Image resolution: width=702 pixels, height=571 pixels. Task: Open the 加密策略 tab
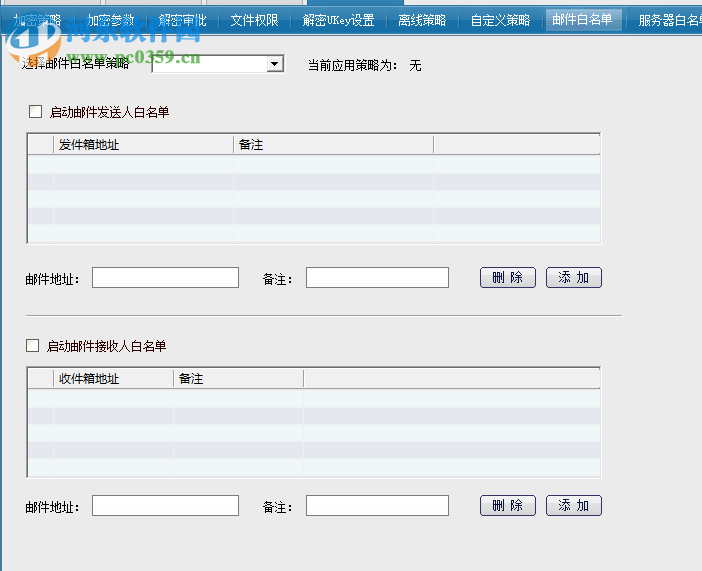point(37,20)
